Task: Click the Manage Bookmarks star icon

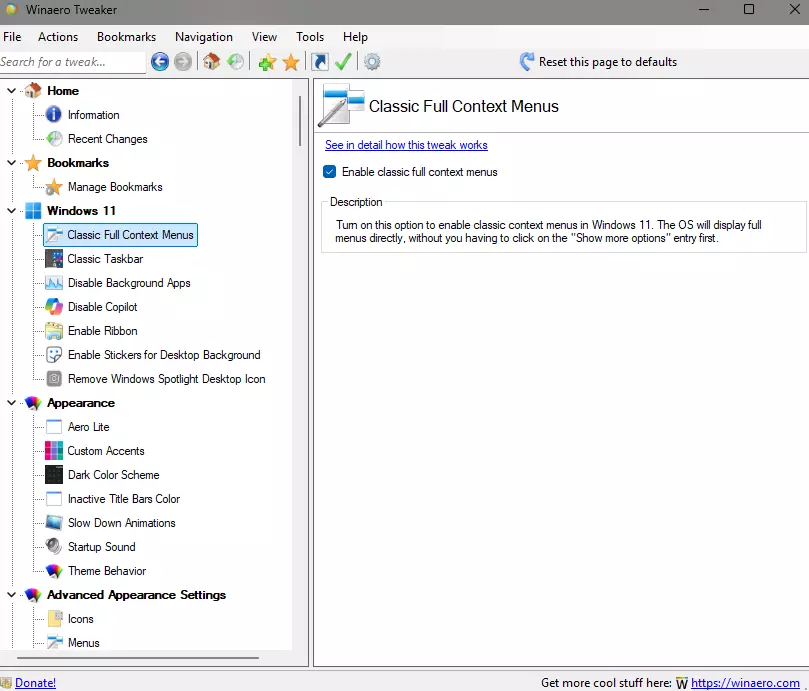Action: click(x=54, y=187)
